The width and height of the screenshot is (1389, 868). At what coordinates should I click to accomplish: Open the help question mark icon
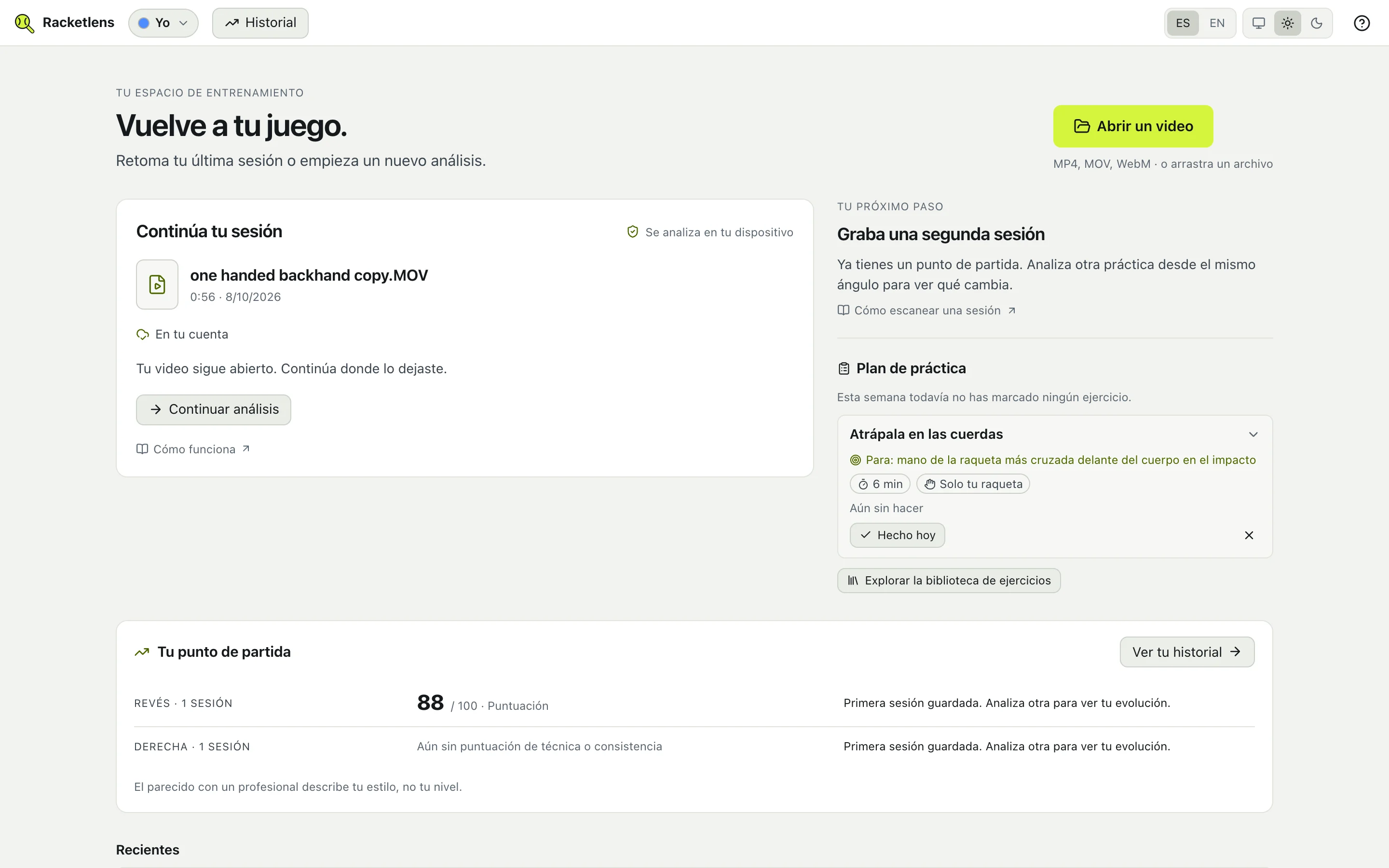(x=1362, y=23)
